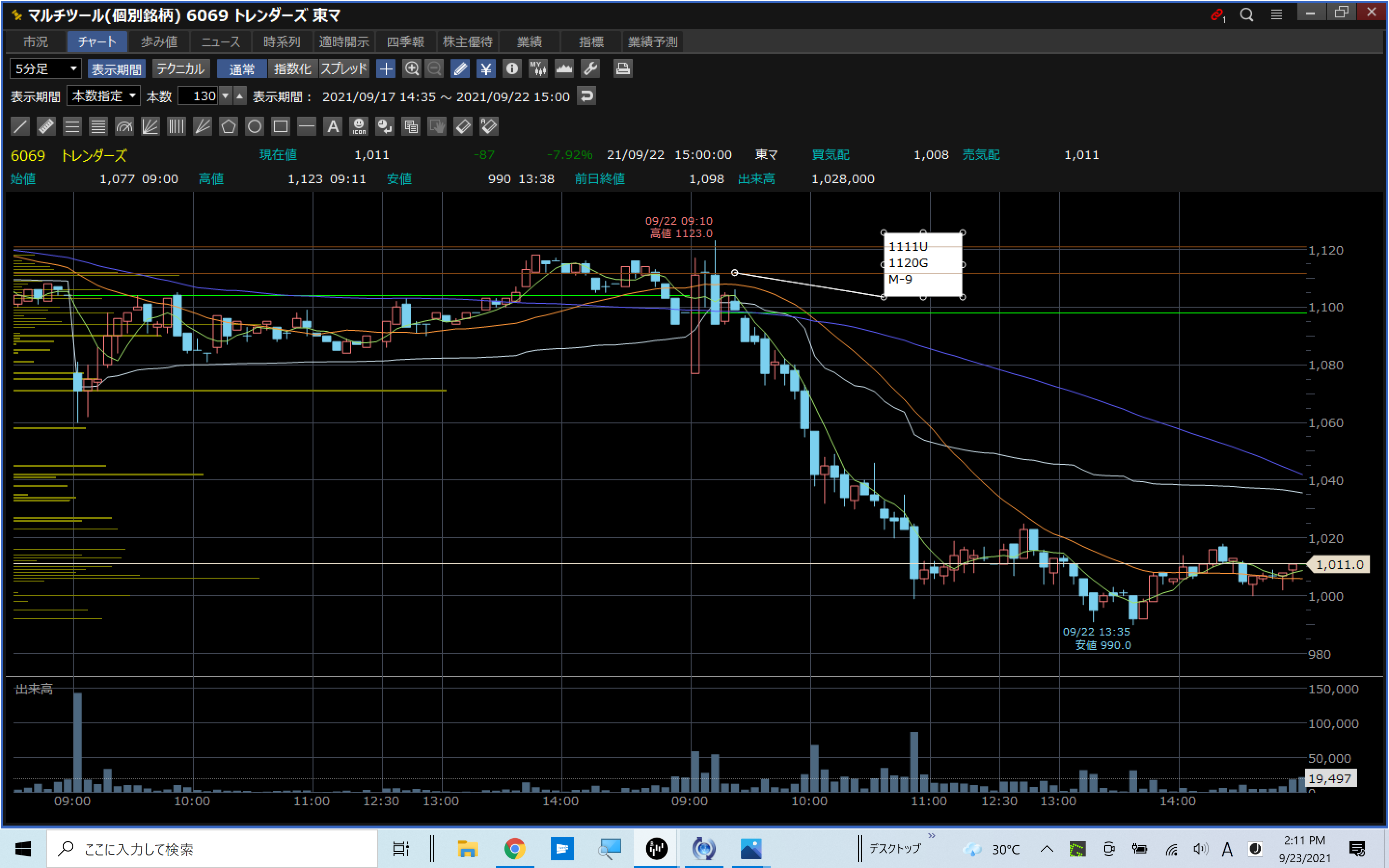Screen dimensions: 1389x868
Task: Click the print chart icon
Action: pos(623,69)
